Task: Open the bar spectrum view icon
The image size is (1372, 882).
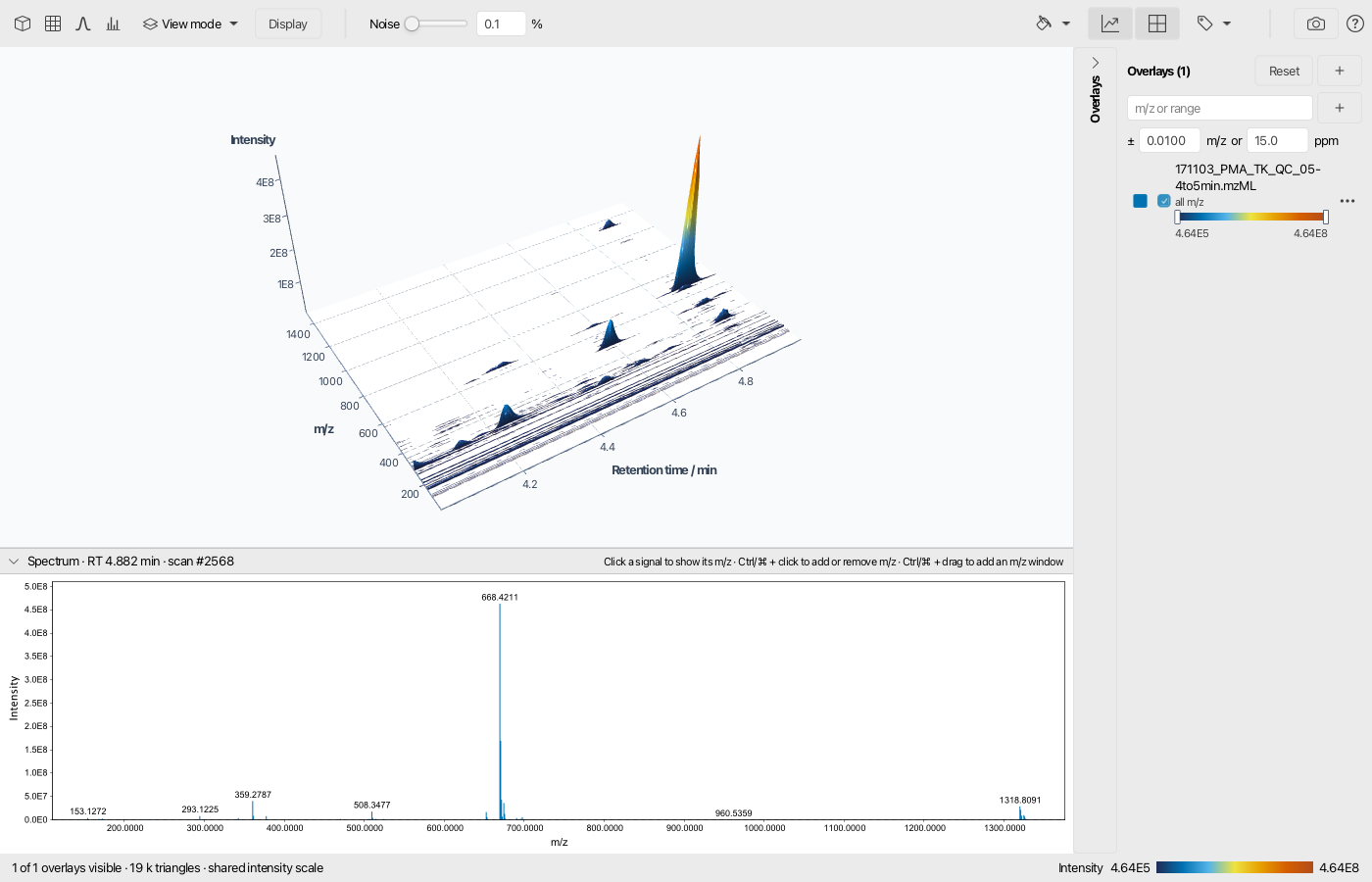Action: coord(114,24)
